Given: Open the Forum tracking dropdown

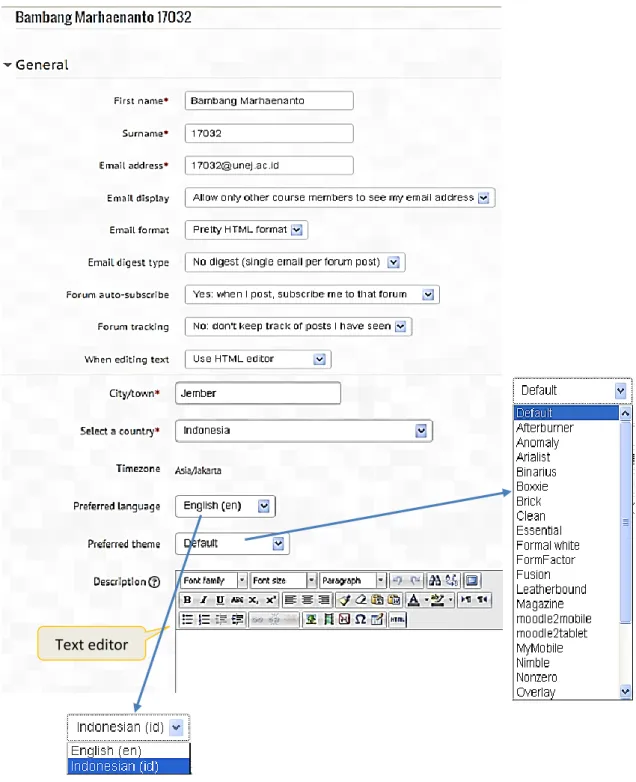Looking at the screenshot, I should (298, 326).
